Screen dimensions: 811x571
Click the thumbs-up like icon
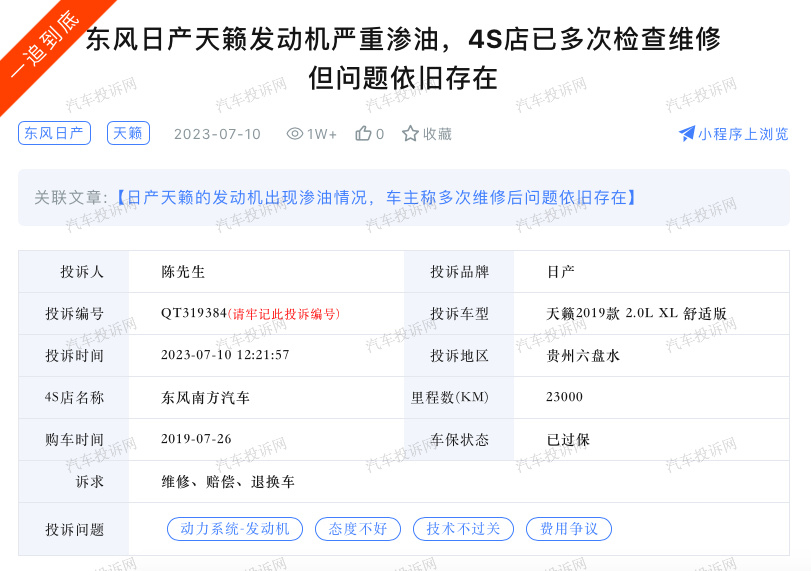[363, 133]
